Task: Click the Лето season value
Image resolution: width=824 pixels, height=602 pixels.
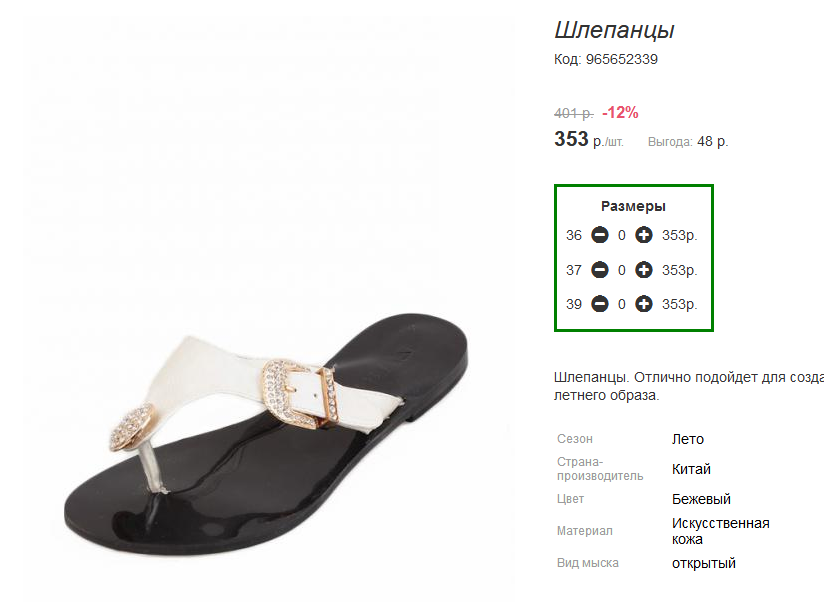Action: pyautogui.click(x=687, y=439)
